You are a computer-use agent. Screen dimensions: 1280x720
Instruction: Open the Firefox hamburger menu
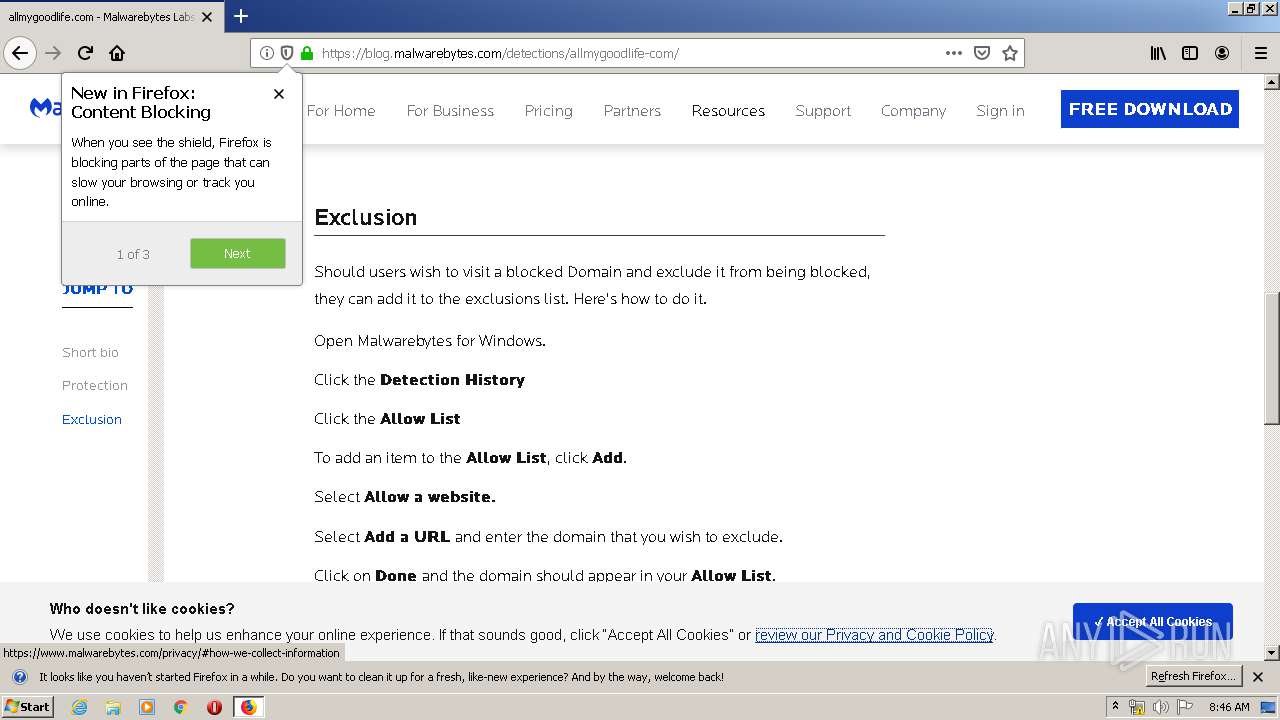(x=1261, y=53)
